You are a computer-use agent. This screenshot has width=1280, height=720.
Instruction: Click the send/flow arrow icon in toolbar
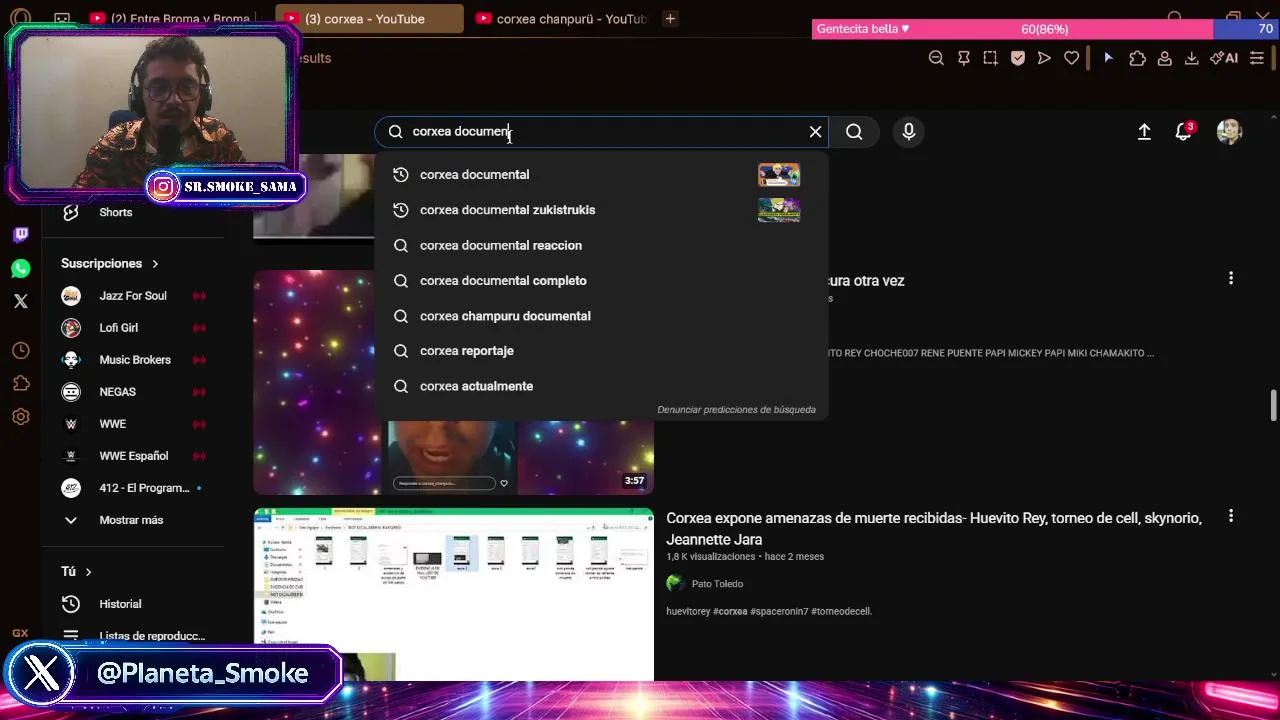tap(1044, 58)
